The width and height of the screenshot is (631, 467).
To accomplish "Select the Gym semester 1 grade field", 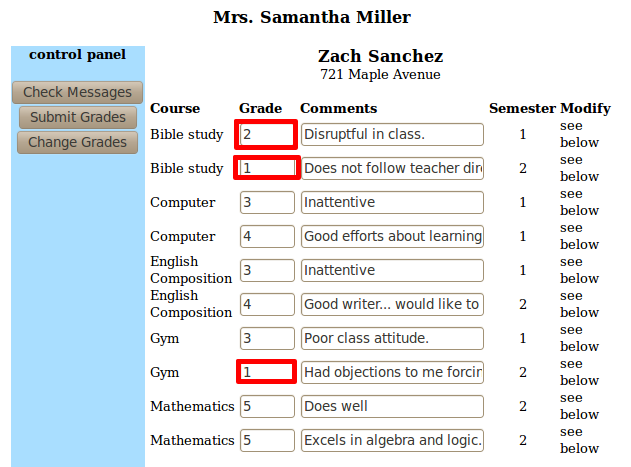I will [x=266, y=338].
